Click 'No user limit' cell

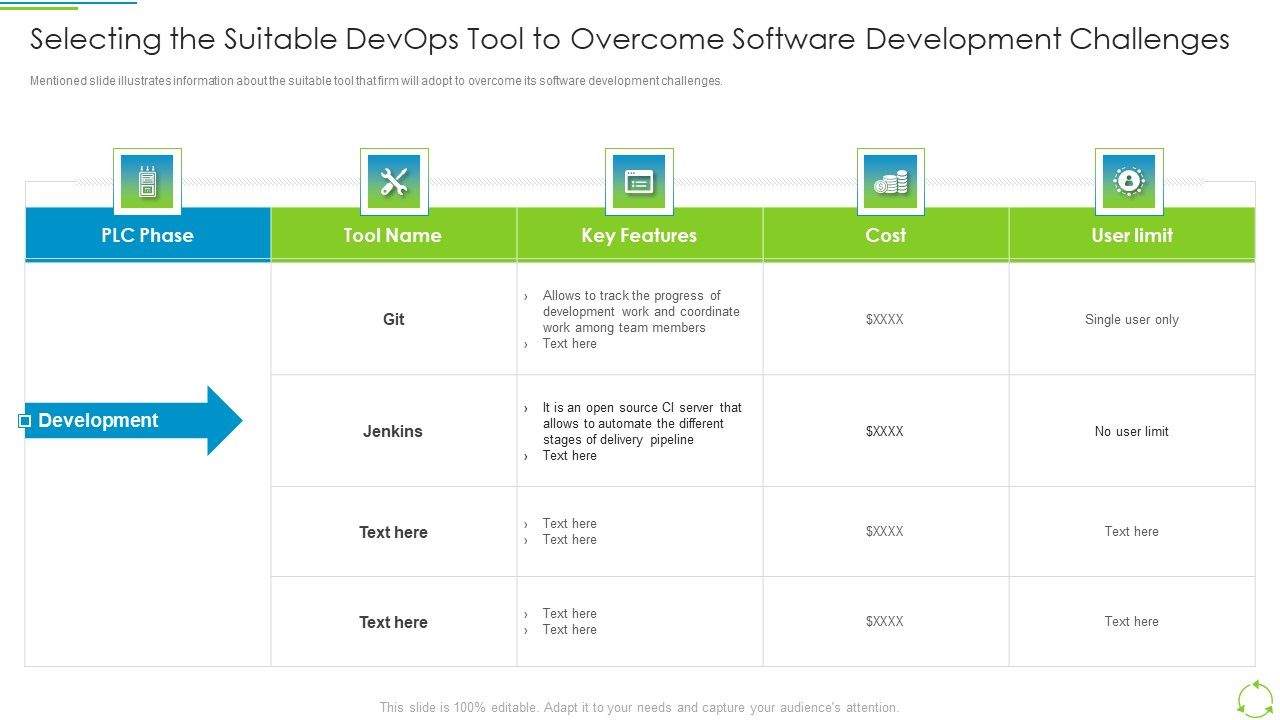(x=1132, y=431)
